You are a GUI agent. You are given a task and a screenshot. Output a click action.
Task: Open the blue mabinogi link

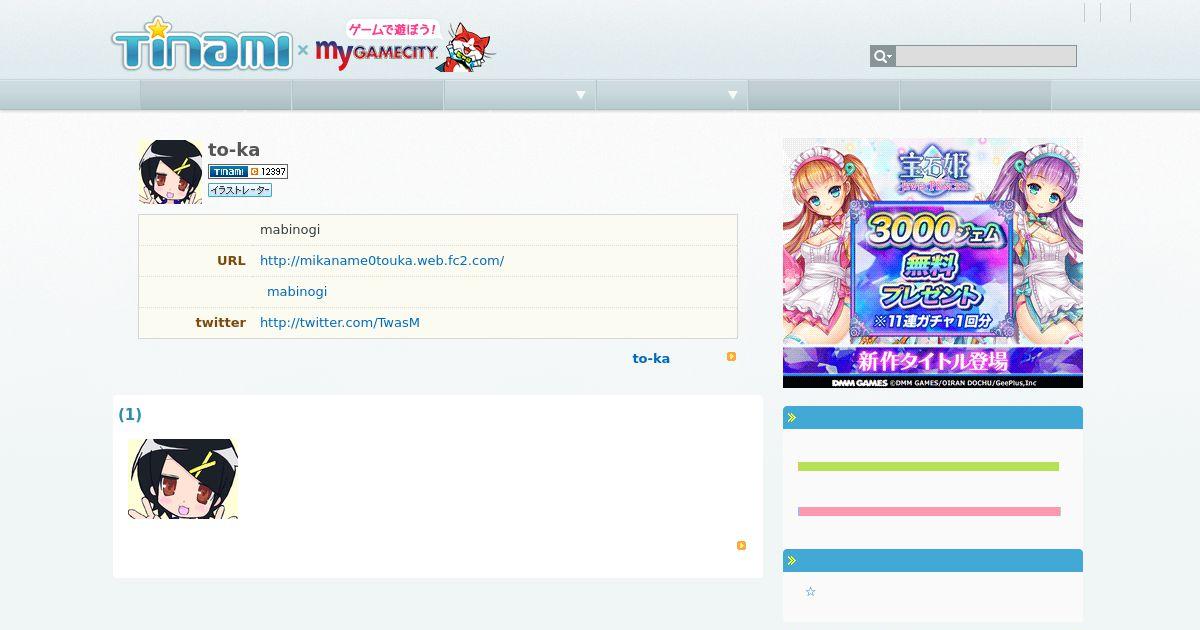(297, 292)
